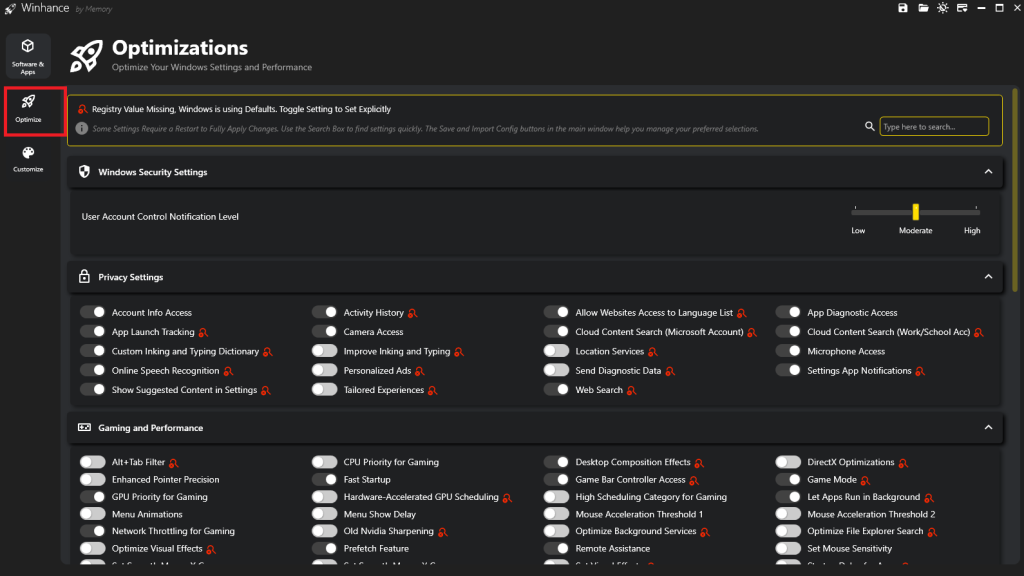This screenshot has width=1024, height=576.
Task: Click the search magnifier icon
Action: [869, 126]
